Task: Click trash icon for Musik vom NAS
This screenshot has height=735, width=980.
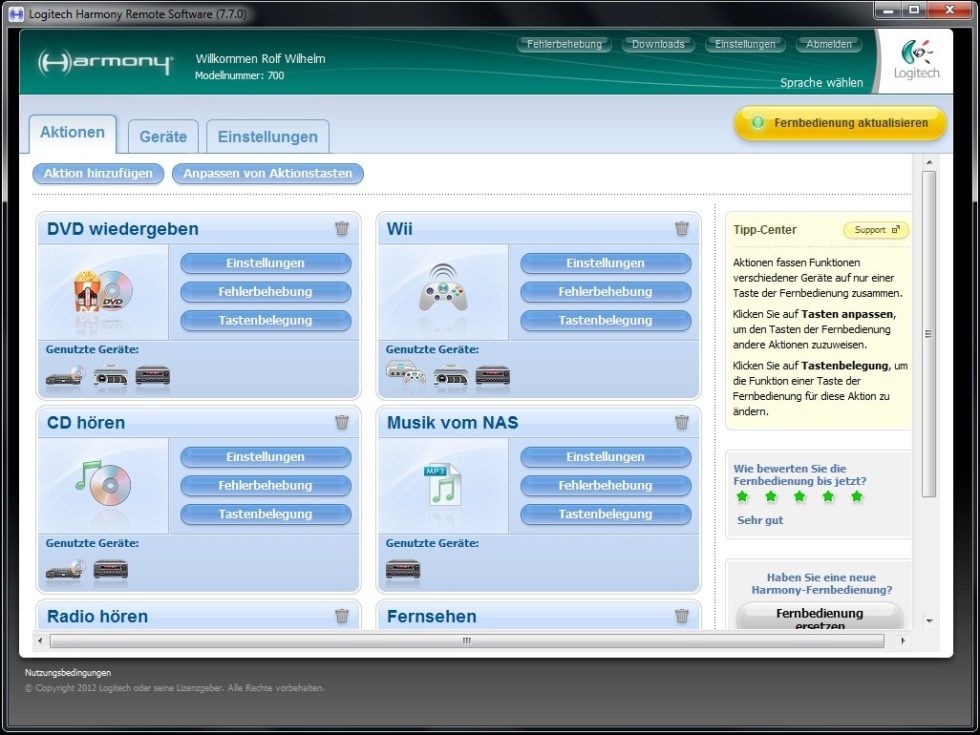Action: coord(682,423)
